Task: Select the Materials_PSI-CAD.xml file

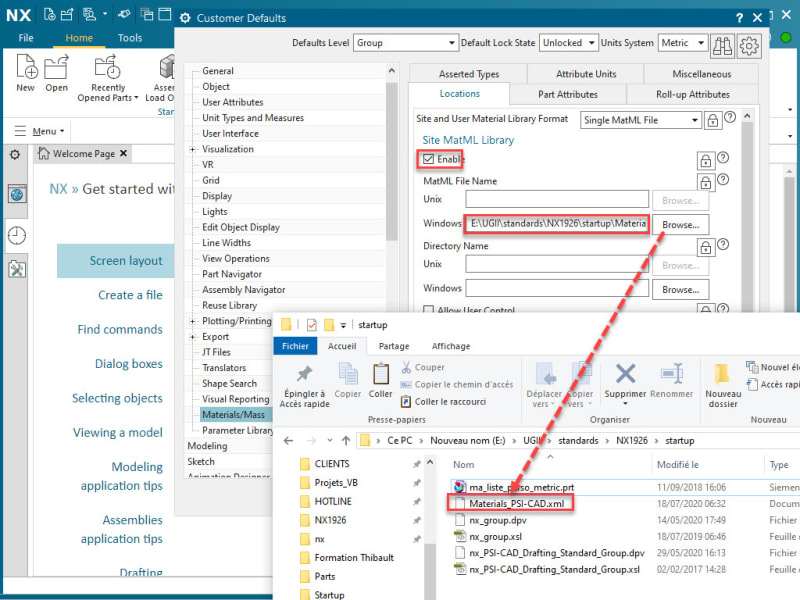Action: pos(516,504)
